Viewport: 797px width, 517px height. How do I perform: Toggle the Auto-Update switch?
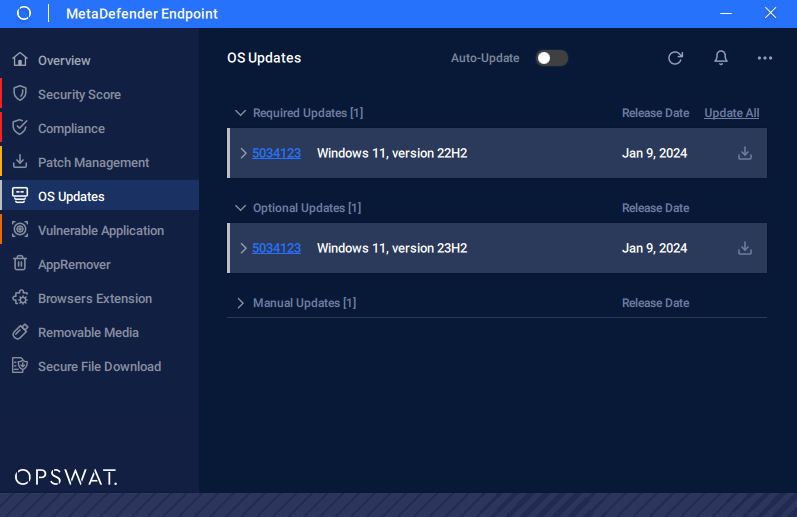(x=551, y=58)
